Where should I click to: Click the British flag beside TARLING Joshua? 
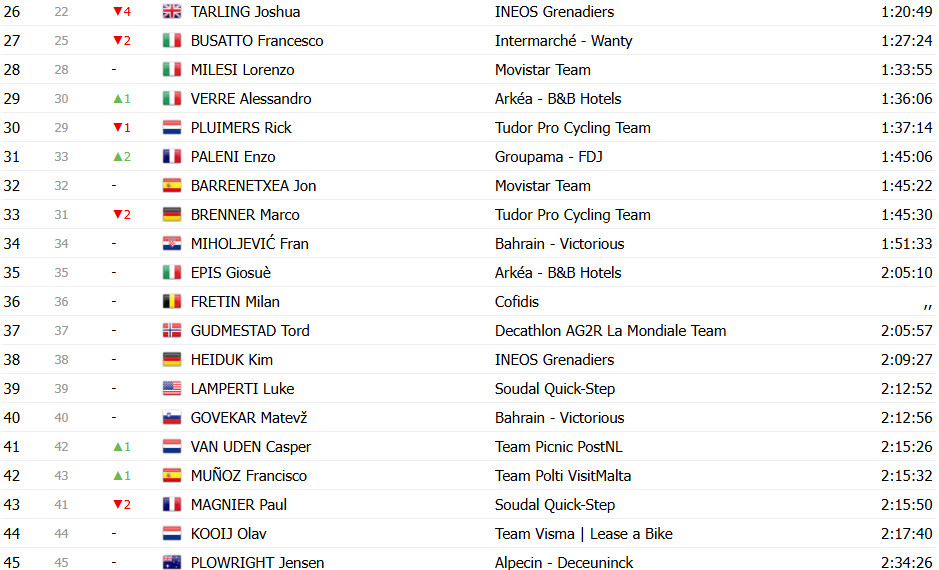172,11
